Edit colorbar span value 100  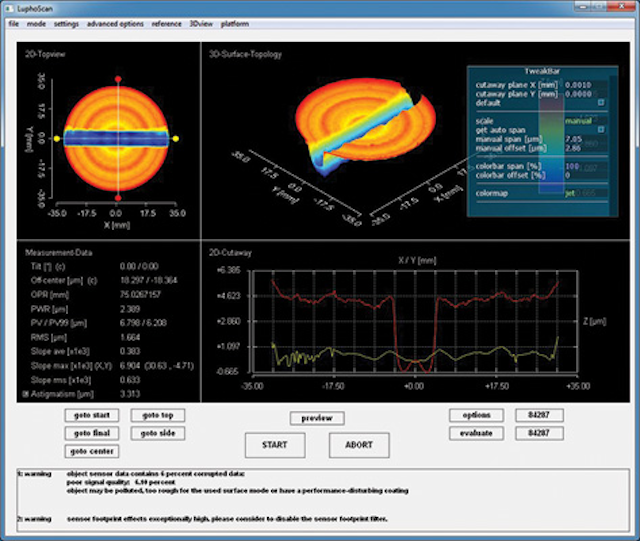pyautogui.click(x=572, y=166)
